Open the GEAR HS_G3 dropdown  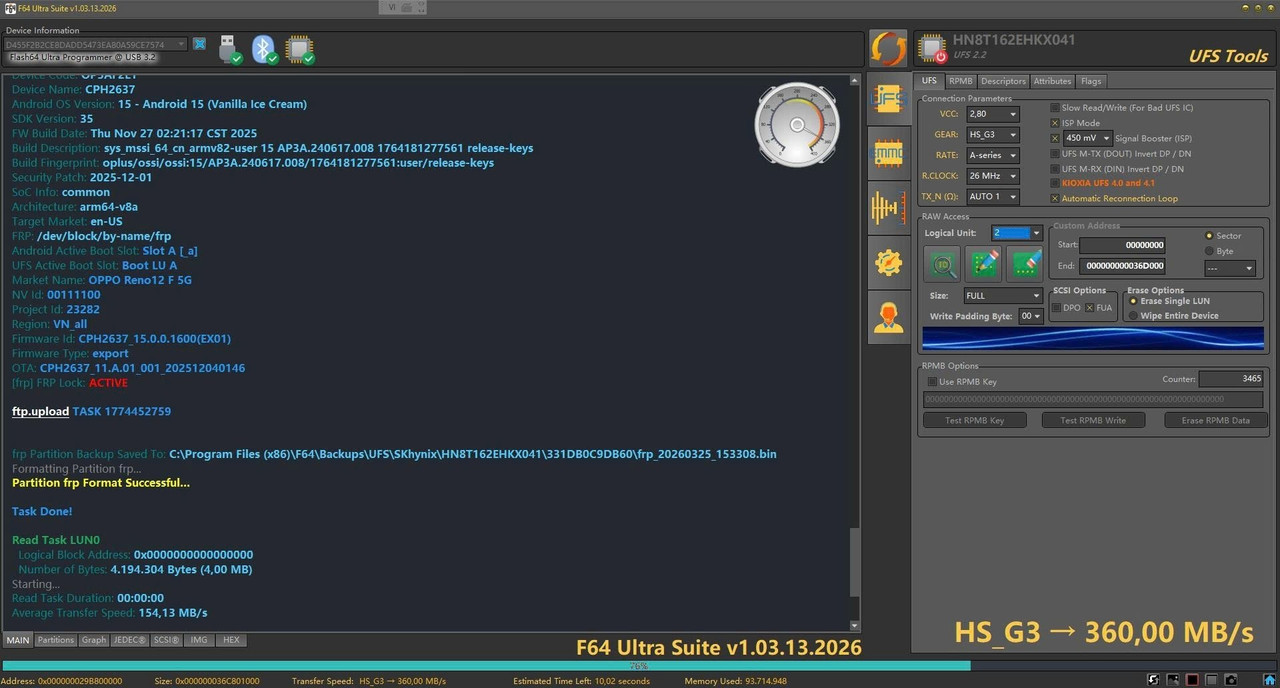click(992, 135)
